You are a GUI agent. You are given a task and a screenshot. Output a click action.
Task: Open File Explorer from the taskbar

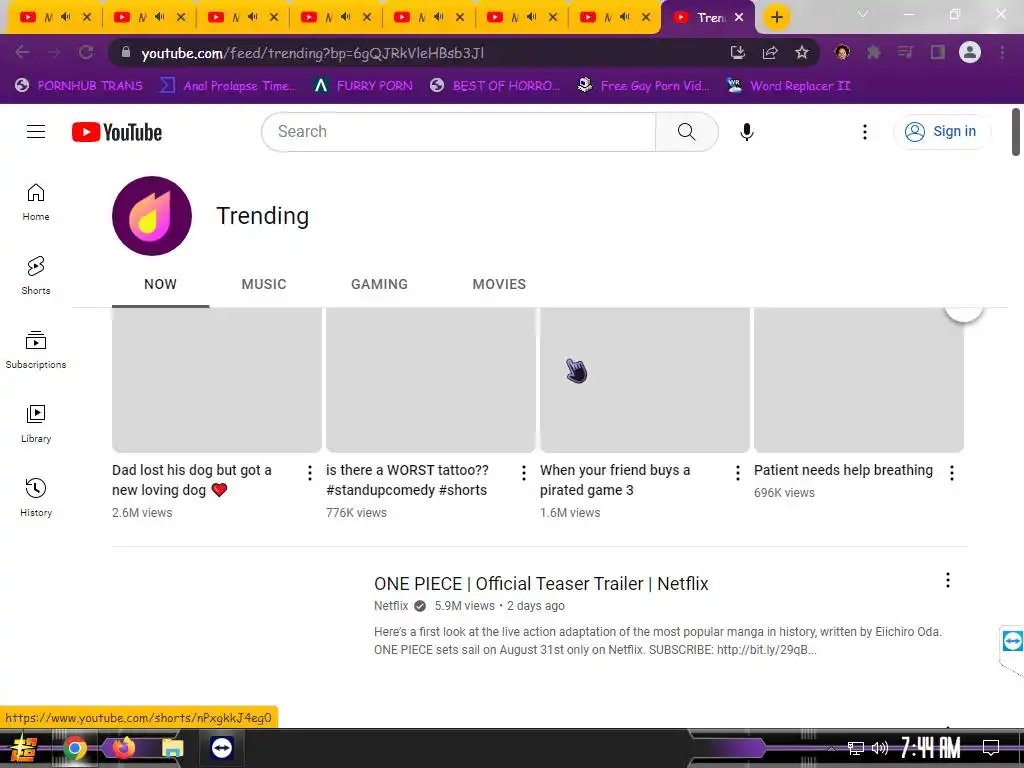[x=172, y=748]
